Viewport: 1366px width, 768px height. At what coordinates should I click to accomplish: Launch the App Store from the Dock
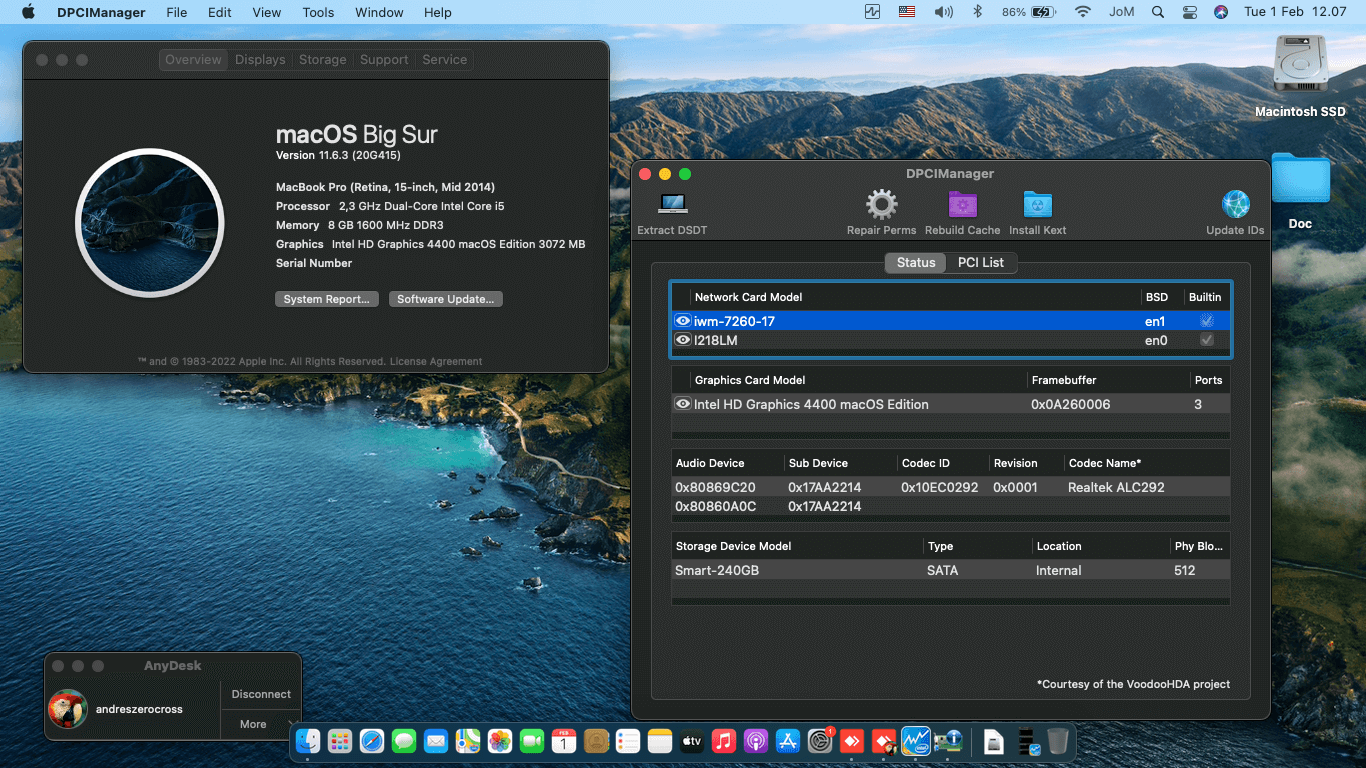pyautogui.click(x=787, y=741)
